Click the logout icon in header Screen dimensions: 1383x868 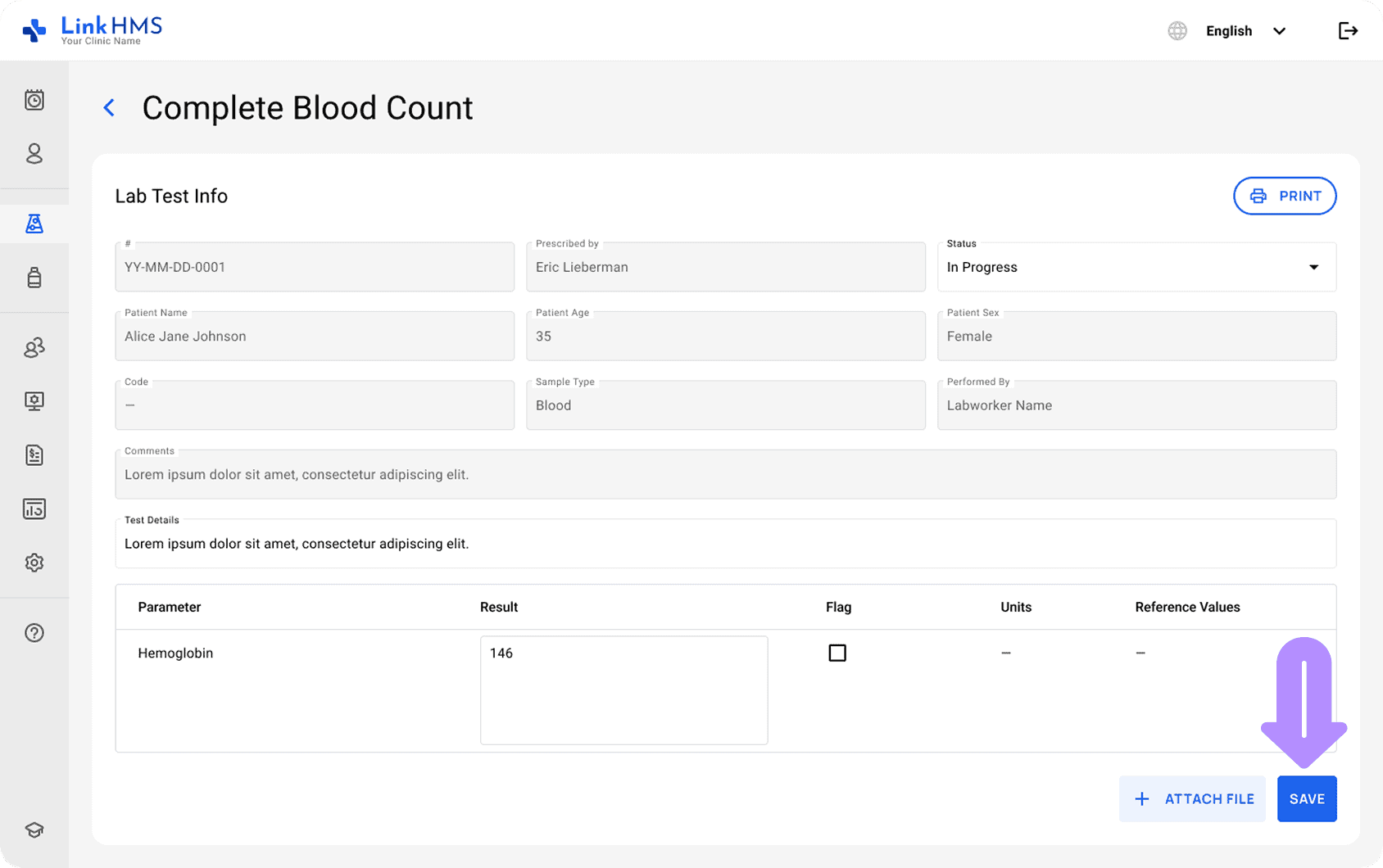pos(1348,31)
